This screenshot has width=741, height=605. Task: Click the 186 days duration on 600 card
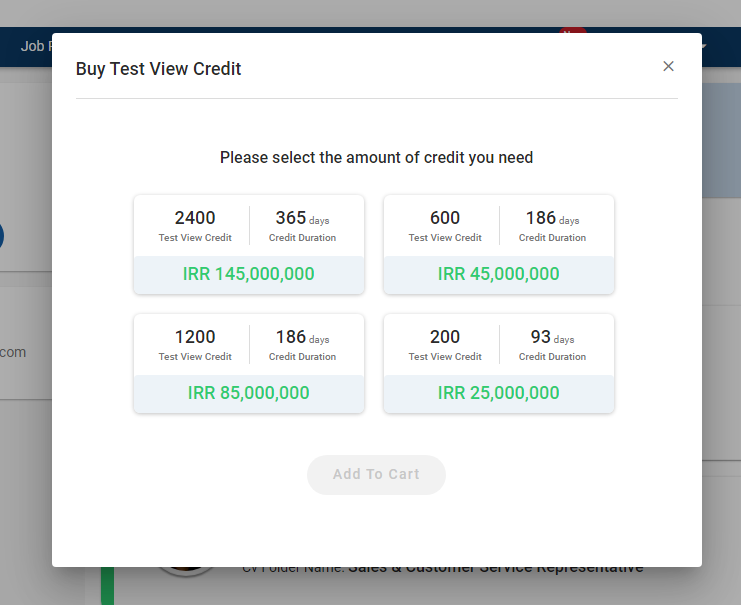point(552,225)
